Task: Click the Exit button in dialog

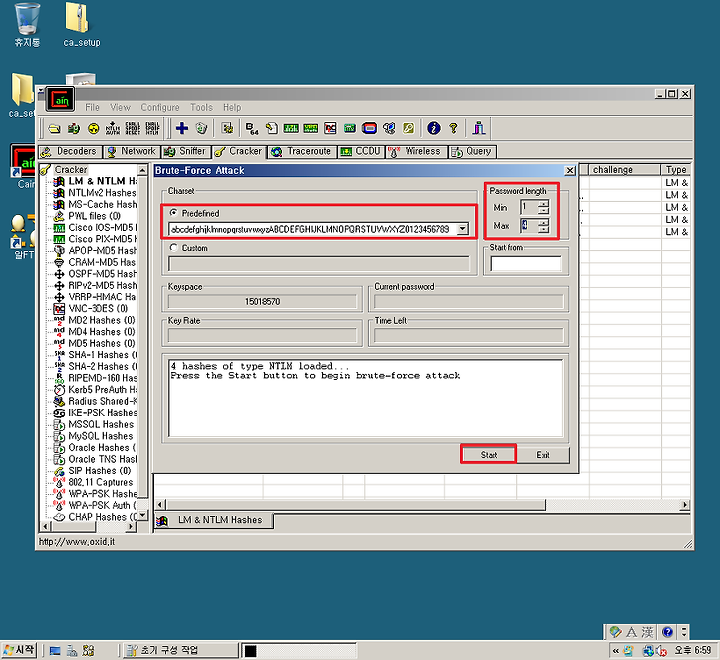Action: pos(543,455)
